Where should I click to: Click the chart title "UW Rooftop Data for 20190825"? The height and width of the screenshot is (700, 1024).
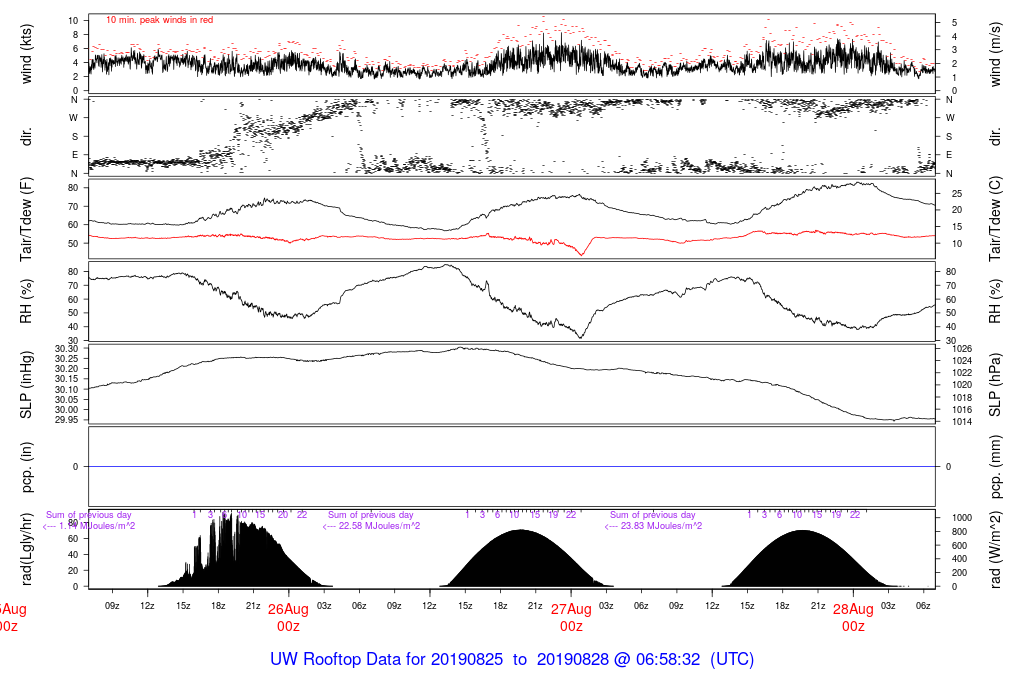(x=387, y=659)
